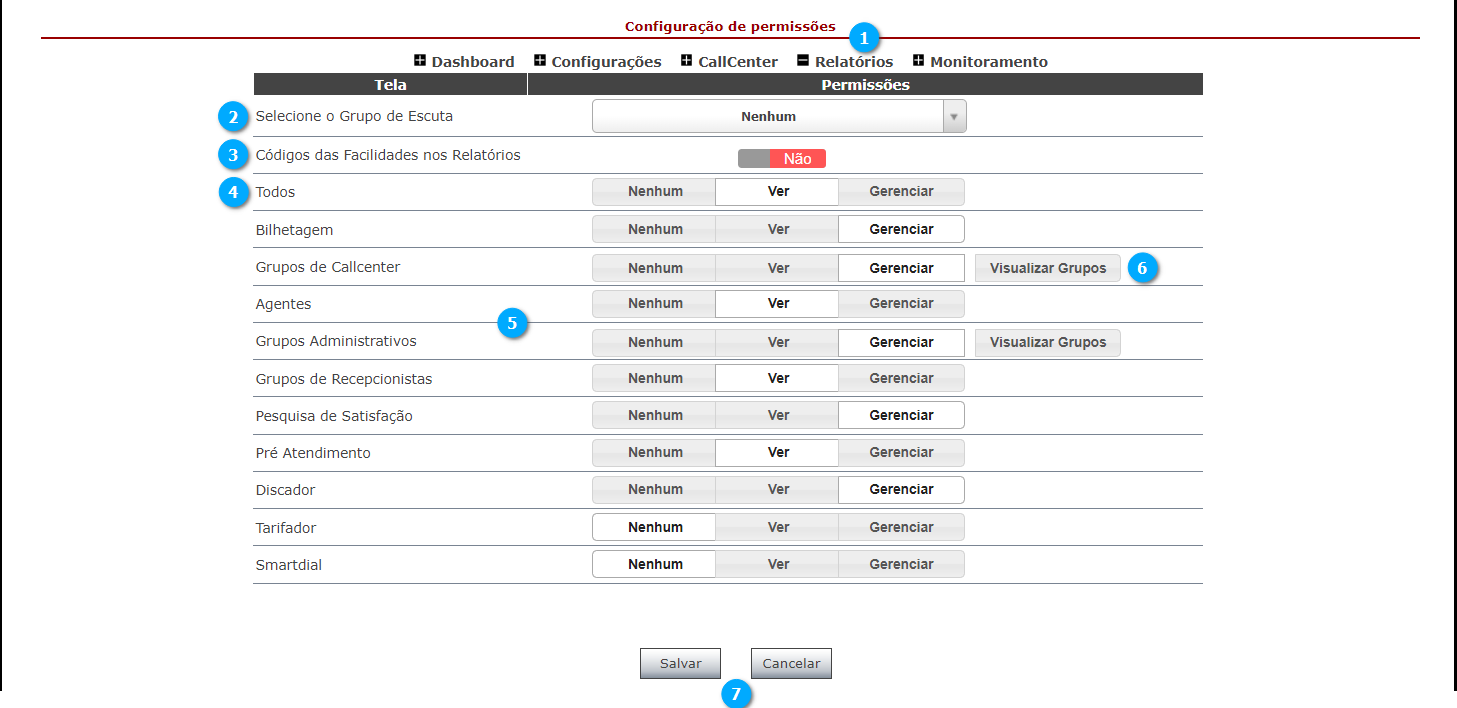
Task: Open the Monitoramento permissions tab
Action: (x=989, y=62)
